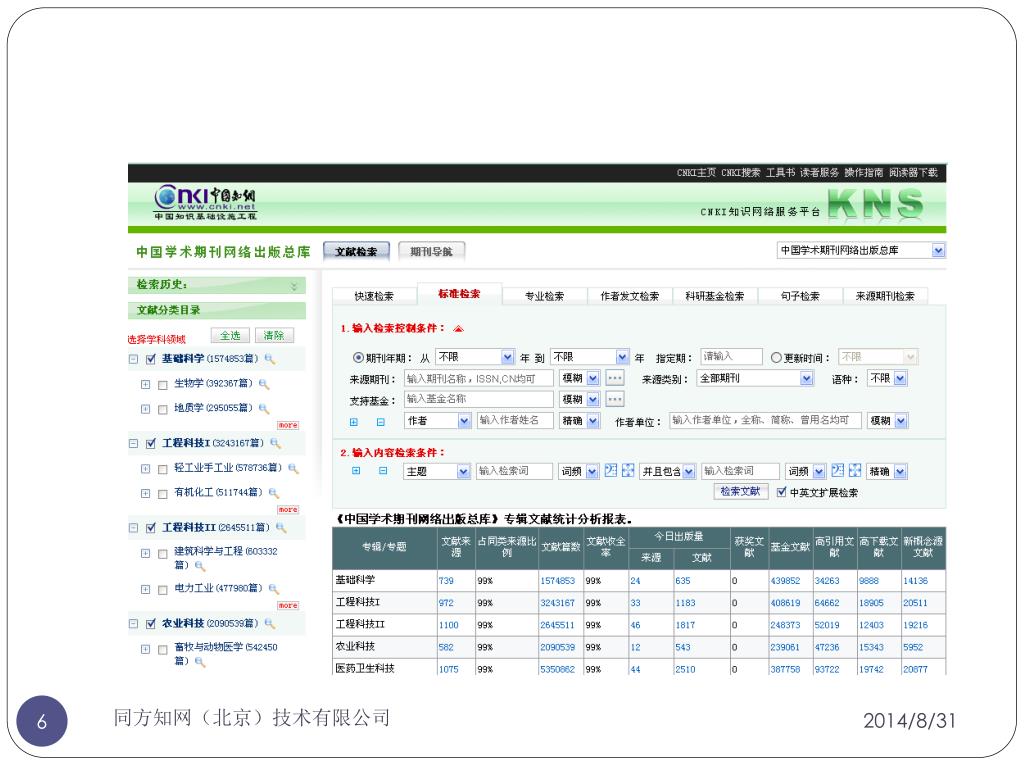This screenshot has width=1024, height=768.
Task: Add a content condition row with plus icon
Action: click(356, 471)
